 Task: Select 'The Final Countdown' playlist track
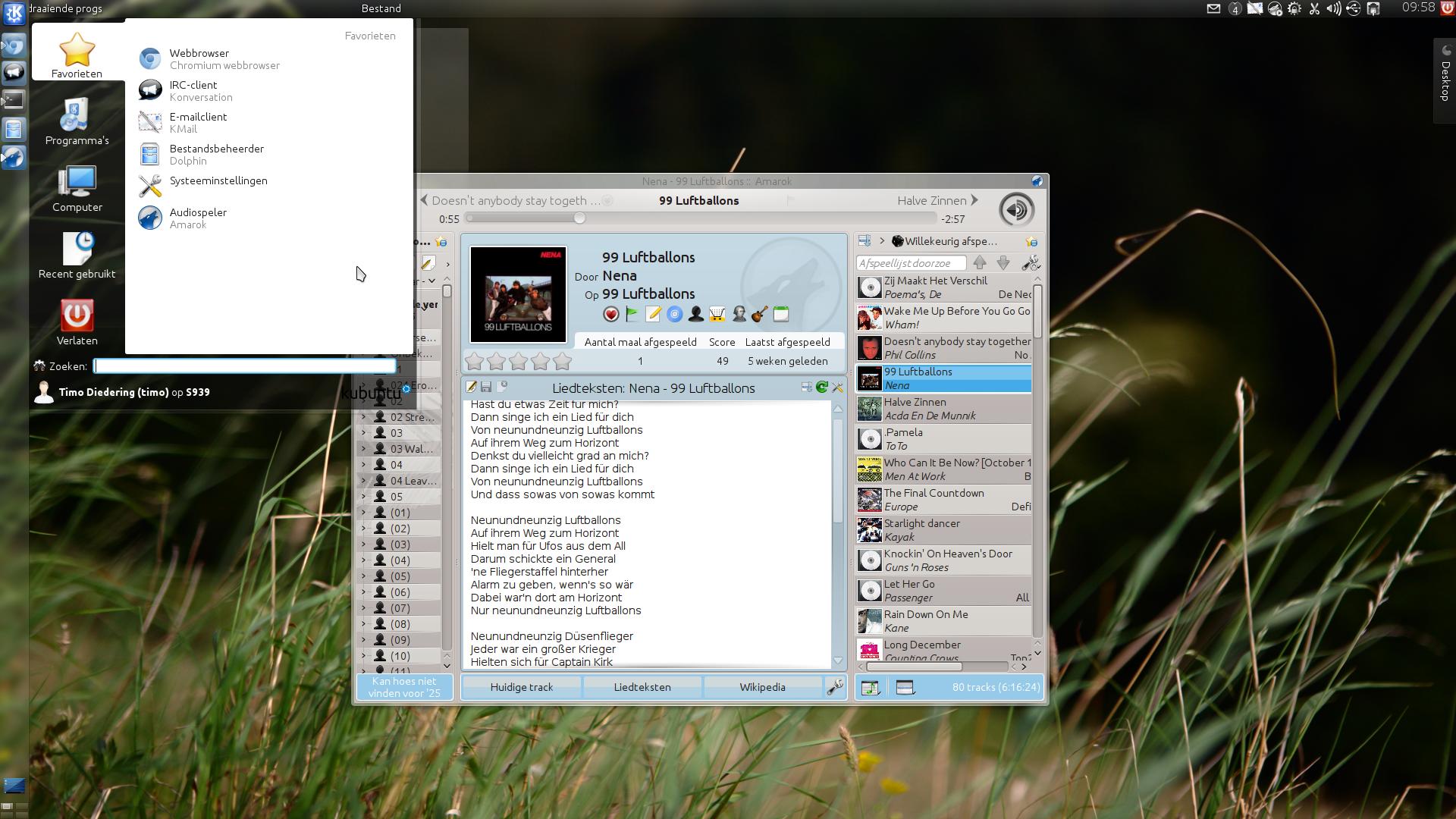pyautogui.click(x=944, y=500)
